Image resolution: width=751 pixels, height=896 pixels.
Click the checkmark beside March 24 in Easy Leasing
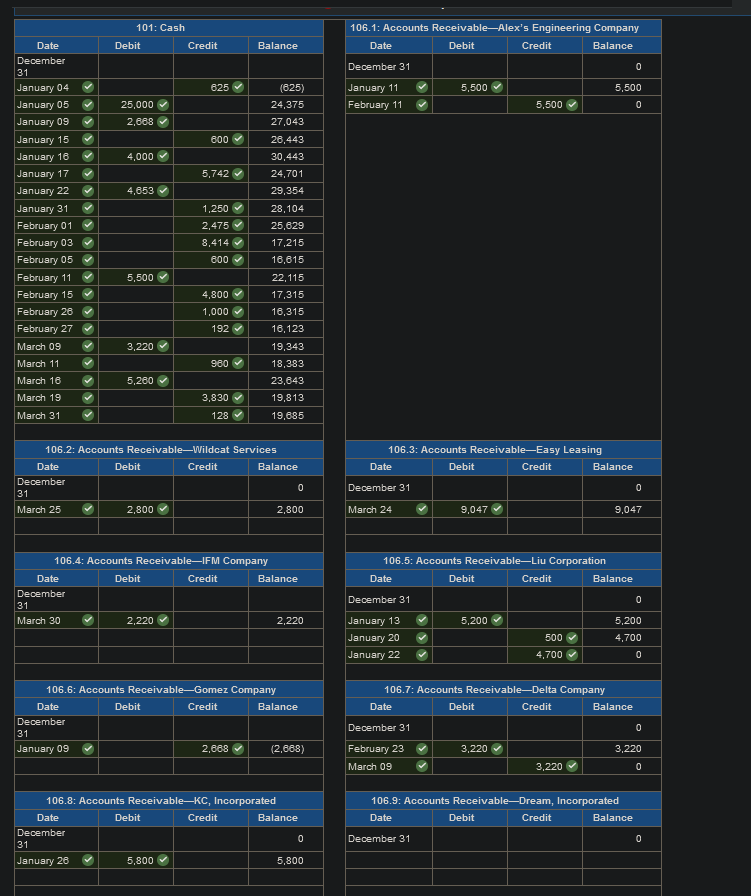coord(422,509)
